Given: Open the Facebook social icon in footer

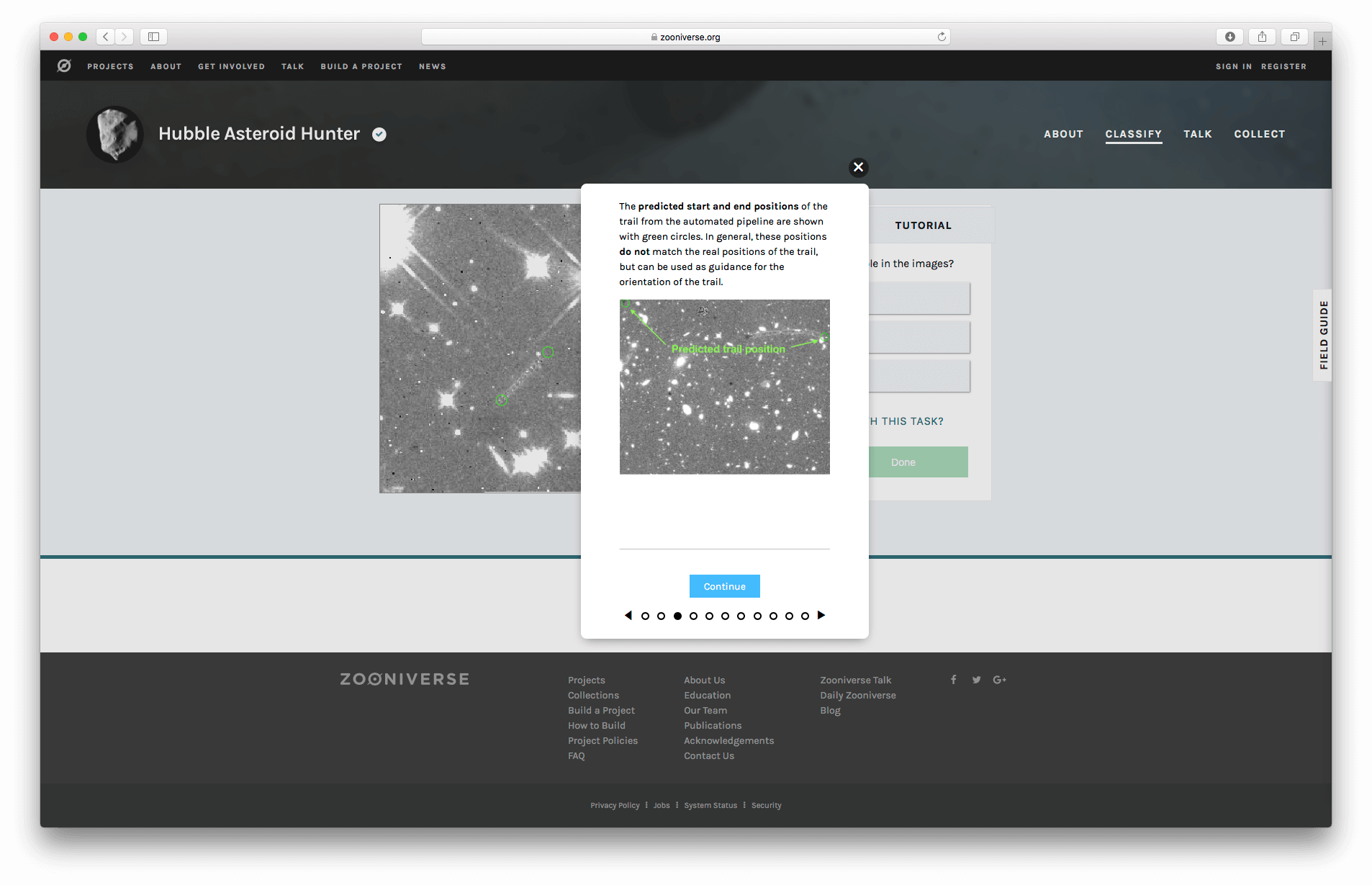Looking at the screenshot, I should tap(954, 680).
